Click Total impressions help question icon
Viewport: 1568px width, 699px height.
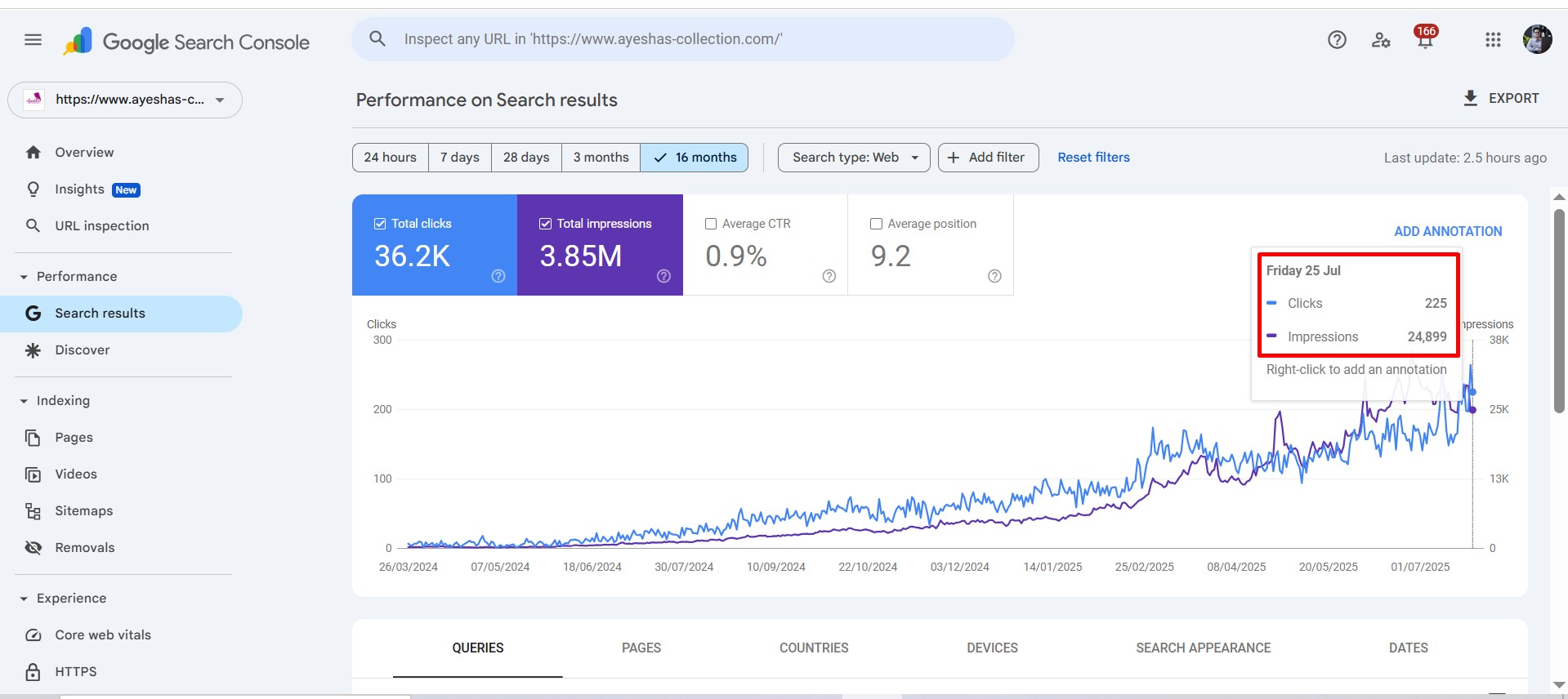click(x=663, y=276)
